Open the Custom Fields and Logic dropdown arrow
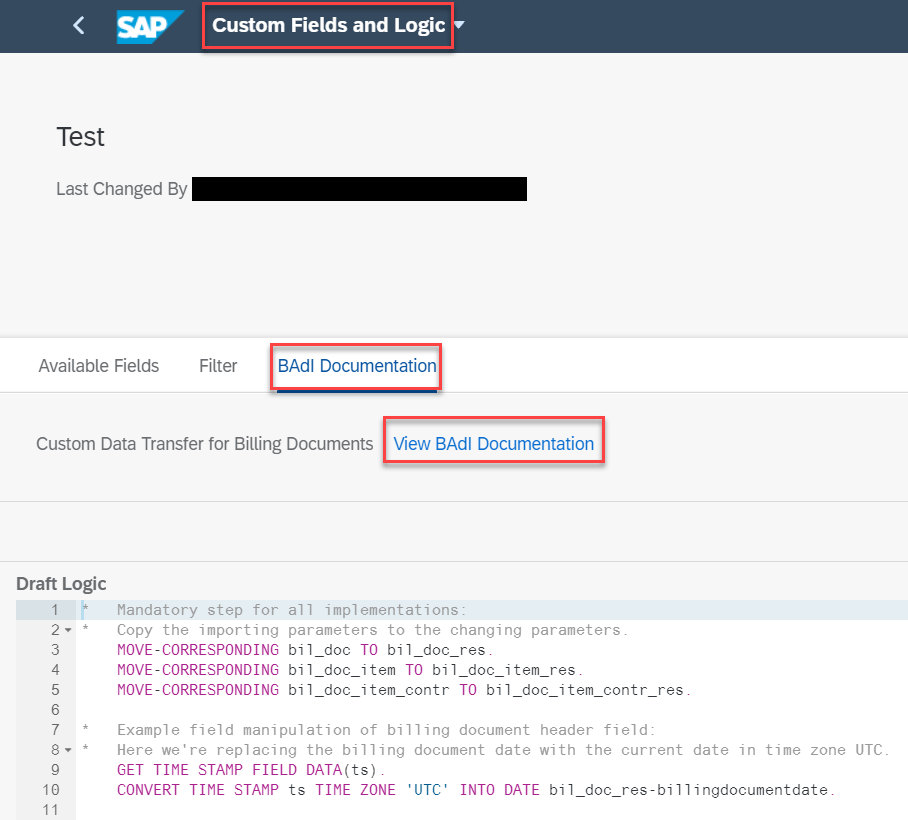The image size is (908, 820). 460,25
